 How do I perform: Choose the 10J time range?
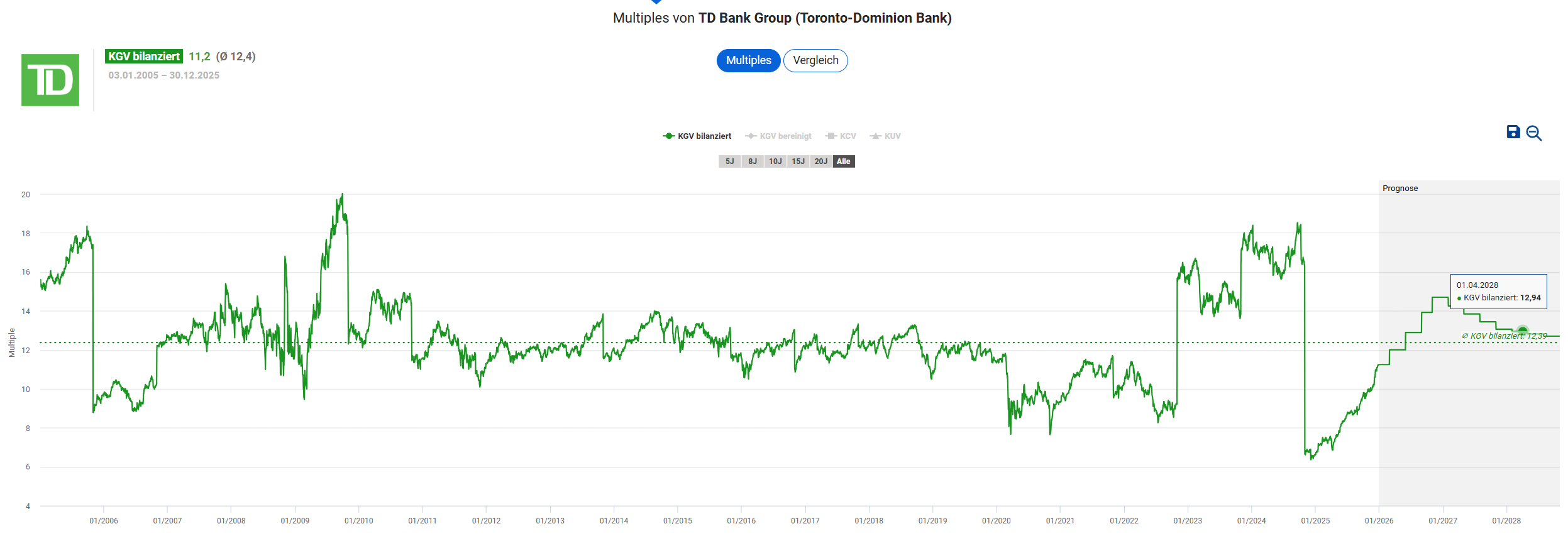[x=775, y=161]
